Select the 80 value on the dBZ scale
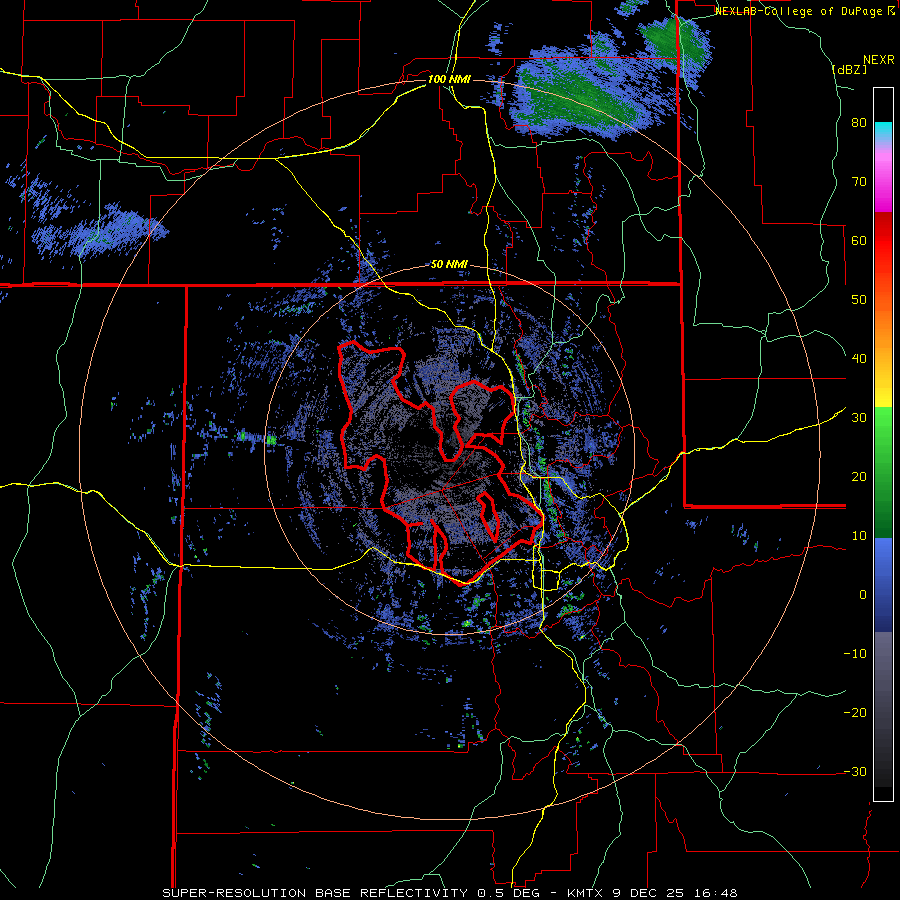 [x=859, y=123]
